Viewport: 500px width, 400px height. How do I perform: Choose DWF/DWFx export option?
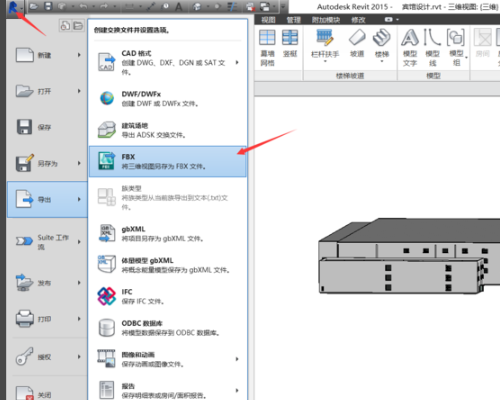[x=168, y=99]
